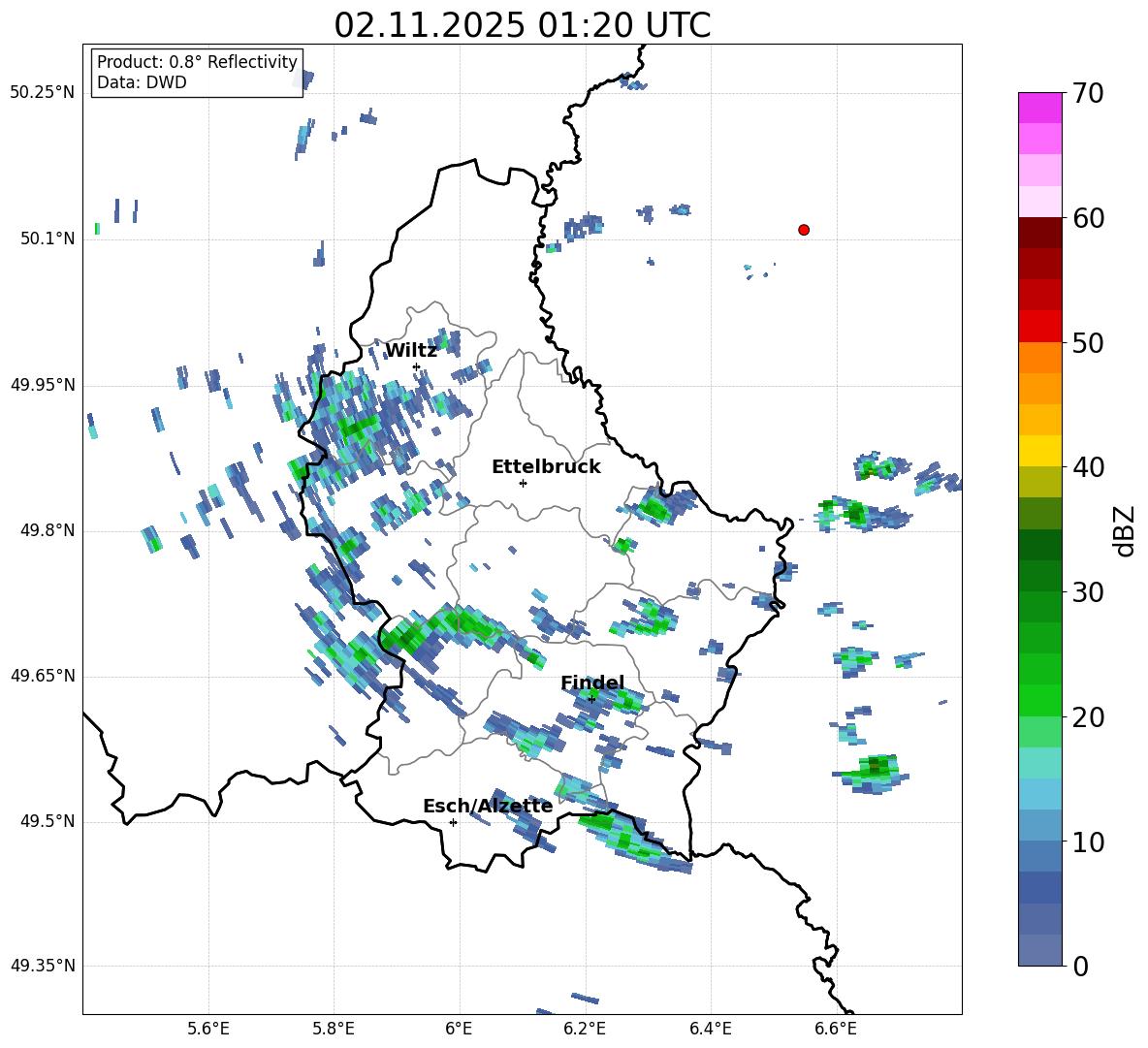Click the Esch/Alzette station cross marker
1148x1048 pixels.
[x=453, y=822]
